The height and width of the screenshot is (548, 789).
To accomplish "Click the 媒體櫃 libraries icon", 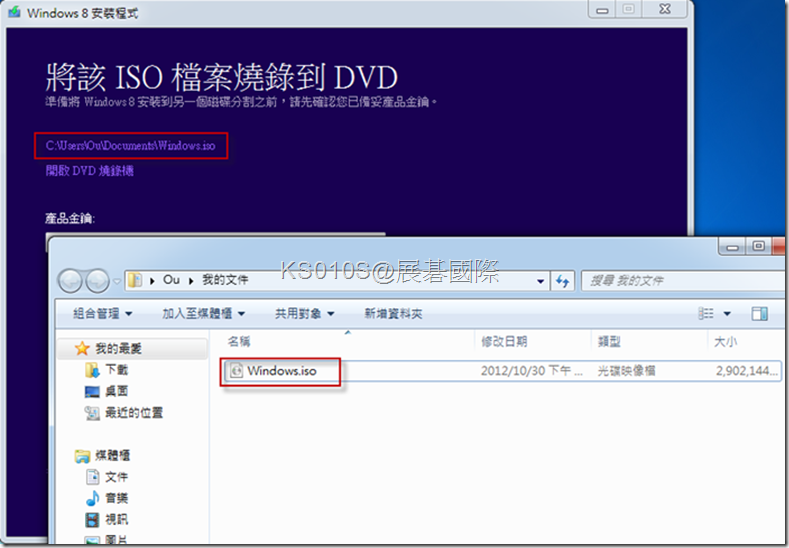I will pyautogui.click(x=82, y=456).
